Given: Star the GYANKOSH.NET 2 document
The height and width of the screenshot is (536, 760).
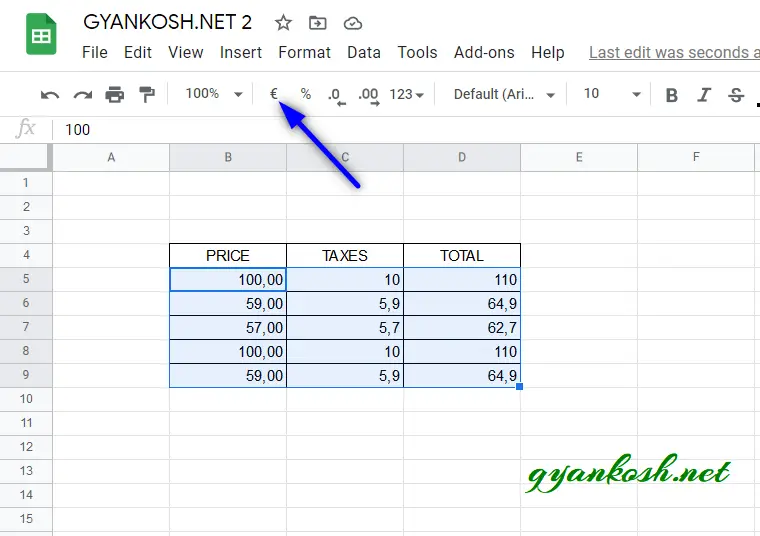Looking at the screenshot, I should [283, 23].
